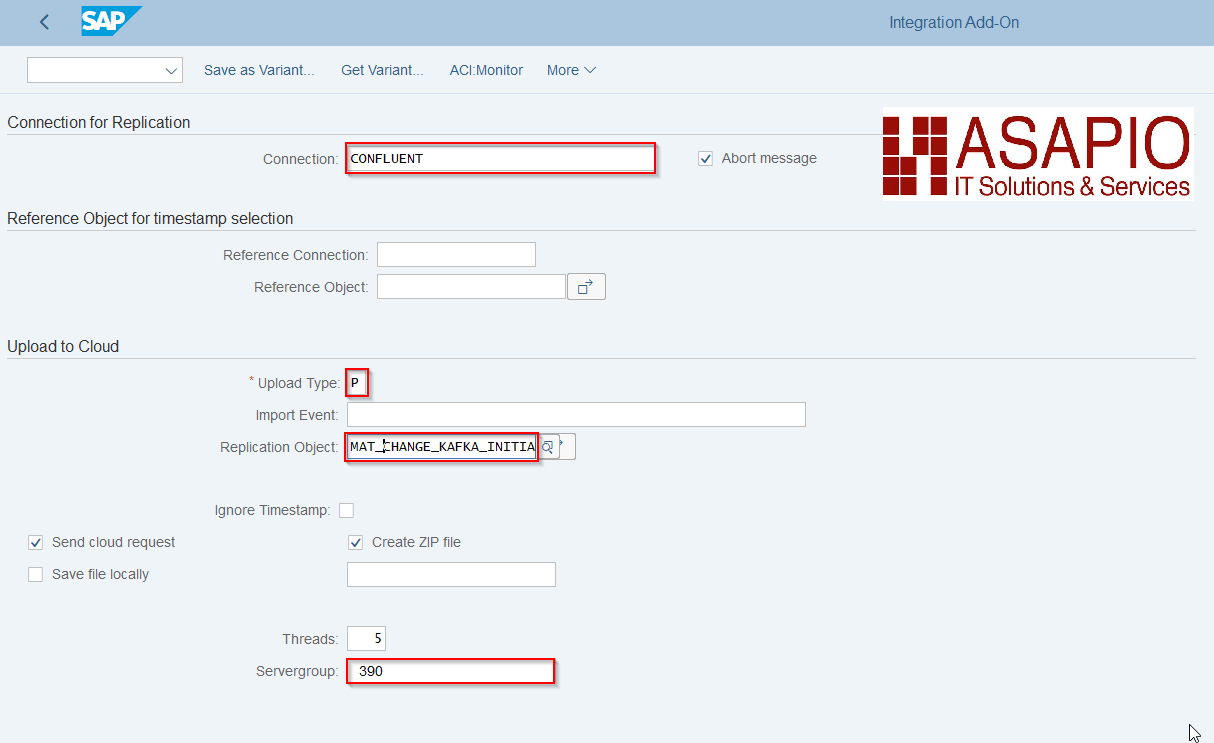Click Reference Object for timestamp selection heading

pyautogui.click(x=150, y=218)
